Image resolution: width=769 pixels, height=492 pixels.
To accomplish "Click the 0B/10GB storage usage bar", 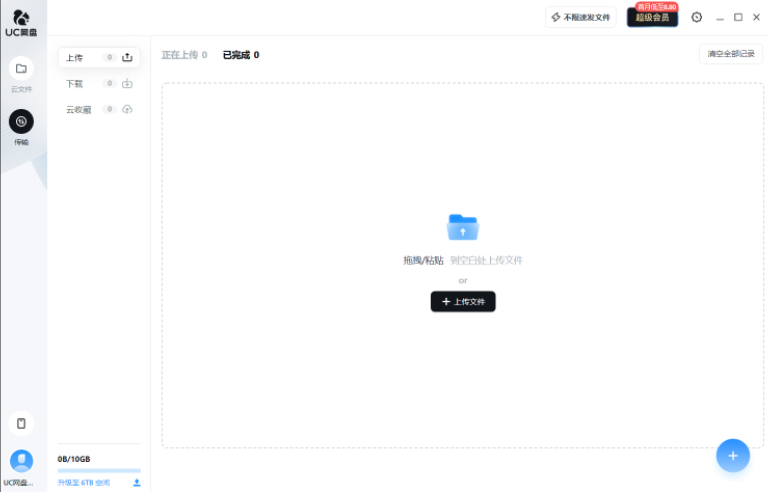I will pyautogui.click(x=99, y=470).
